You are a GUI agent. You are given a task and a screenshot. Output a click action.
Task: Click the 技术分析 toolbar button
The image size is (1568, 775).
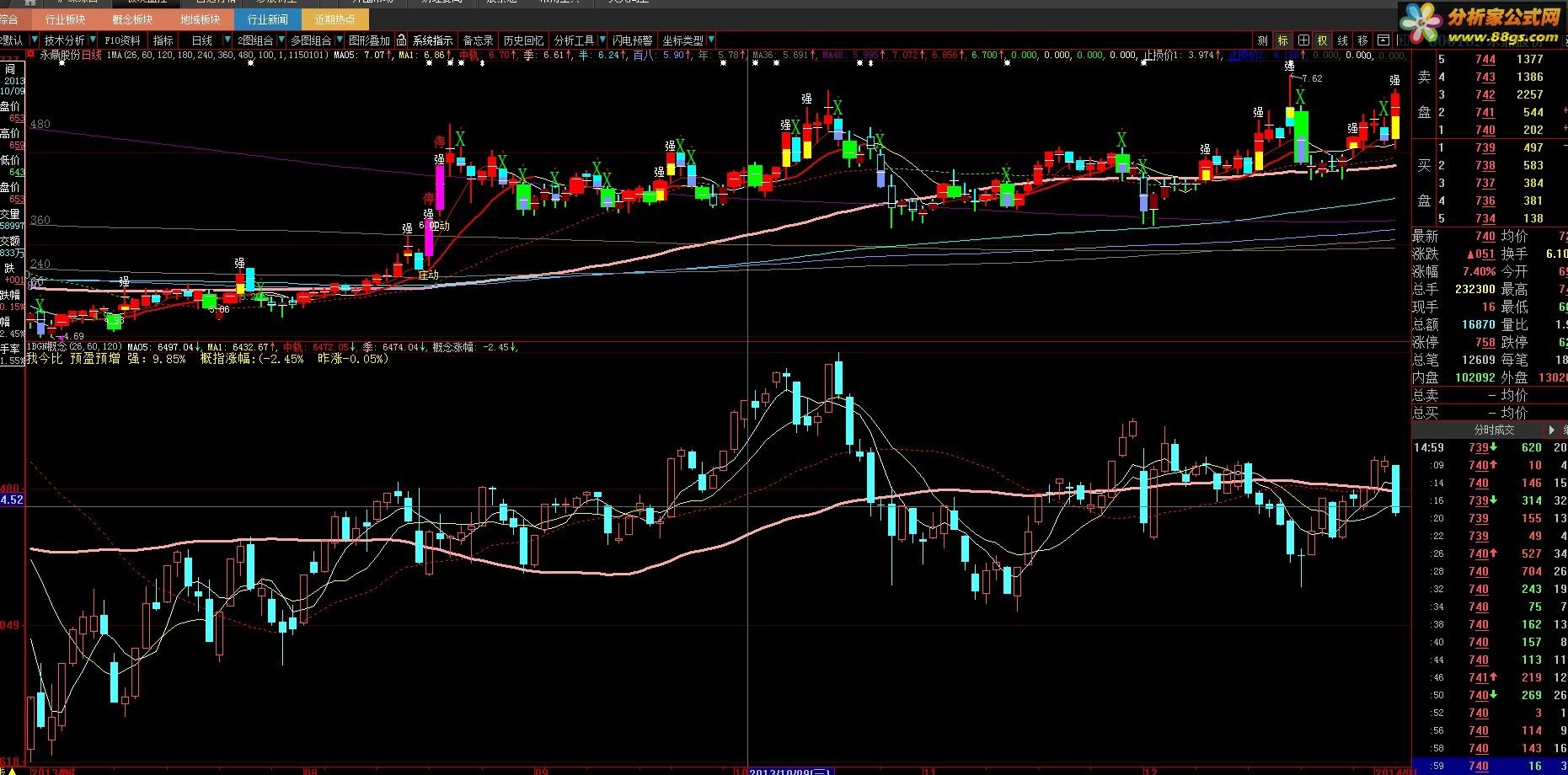(64, 40)
